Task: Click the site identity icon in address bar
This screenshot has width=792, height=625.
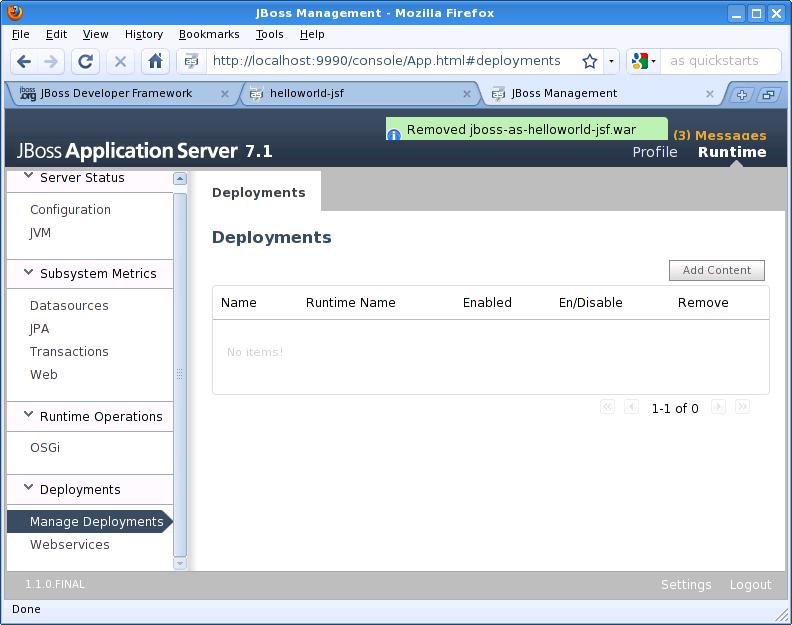Action: 191,62
